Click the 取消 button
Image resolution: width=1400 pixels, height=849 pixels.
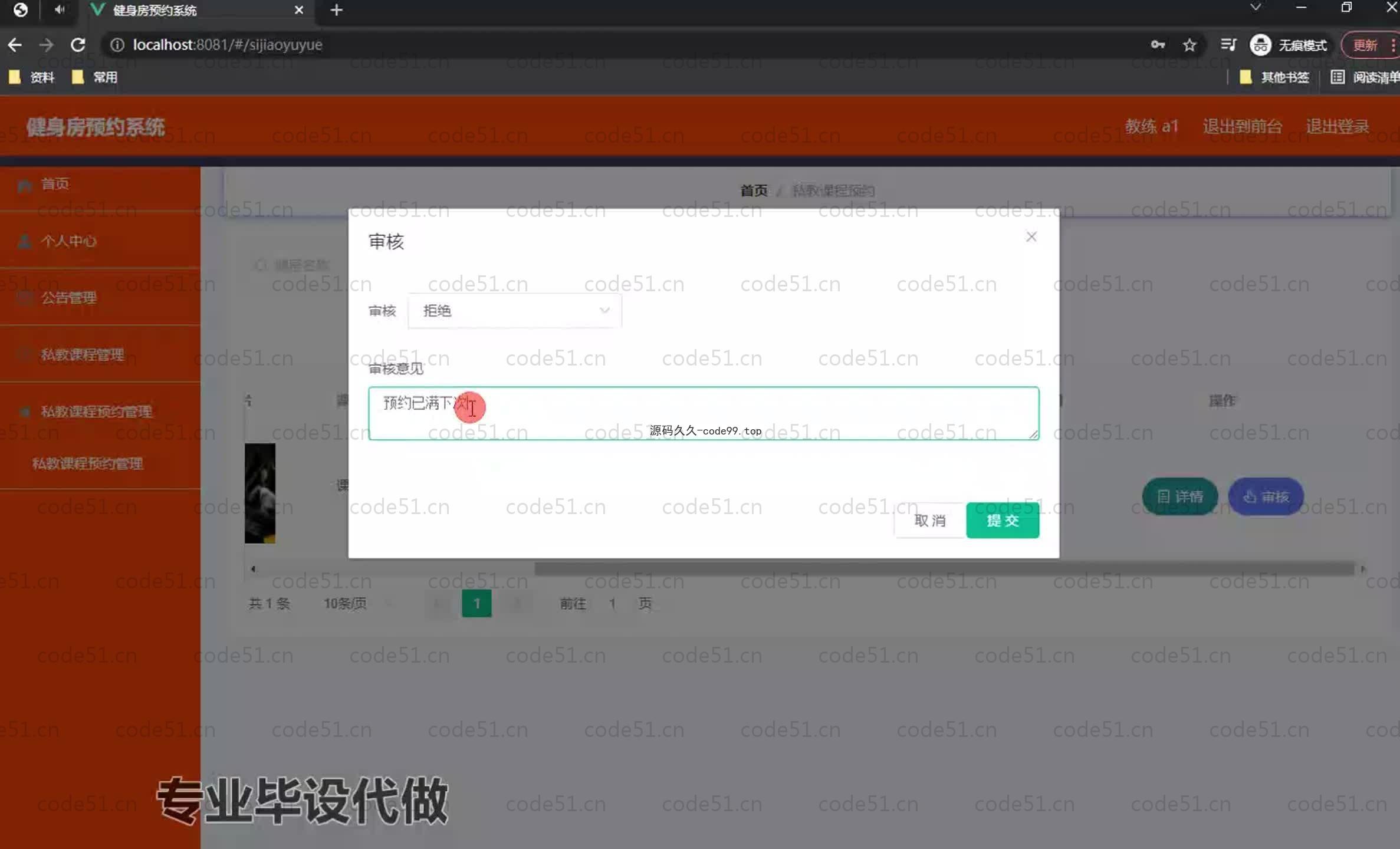point(930,520)
